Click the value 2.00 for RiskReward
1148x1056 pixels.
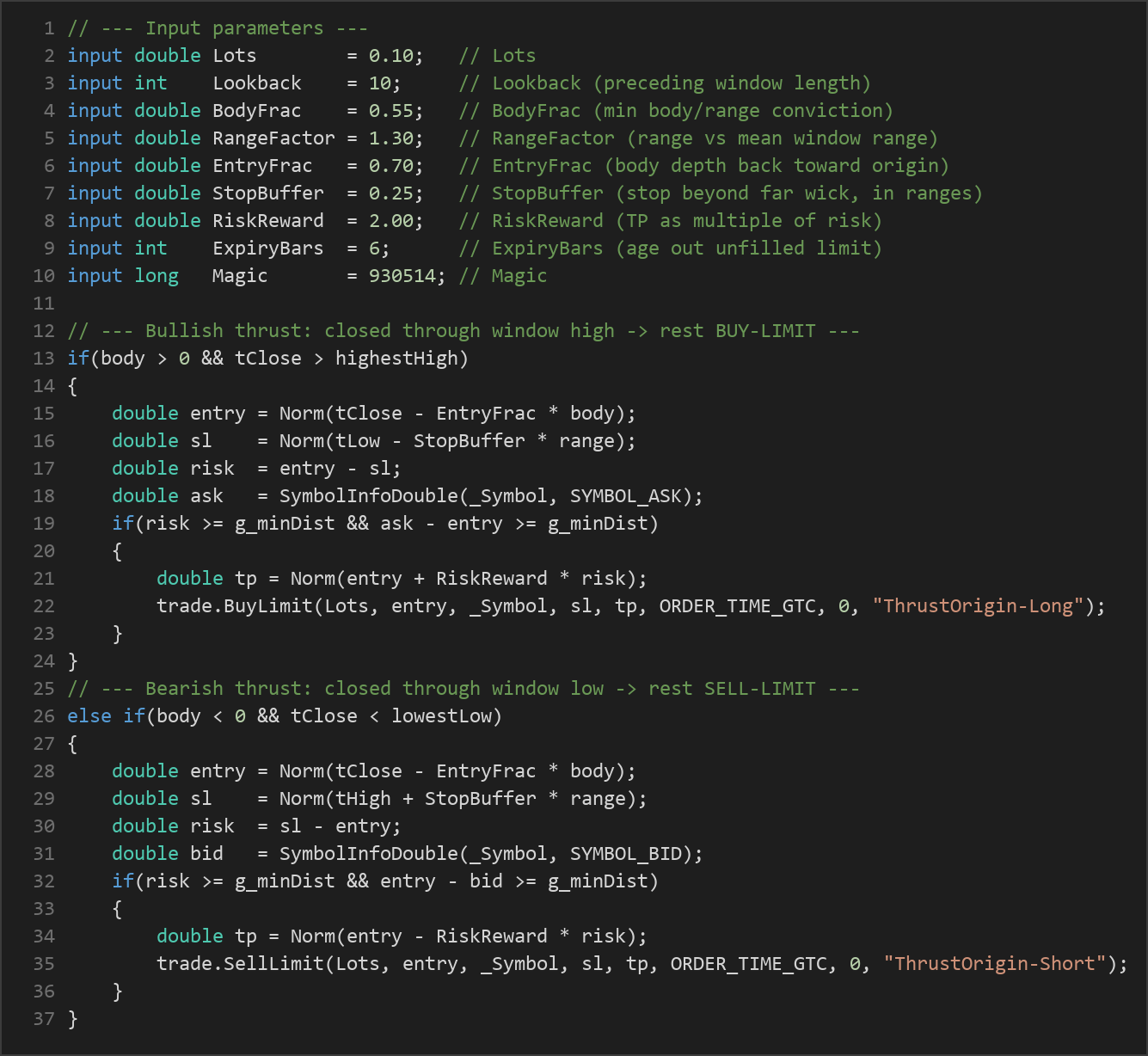(x=390, y=221)
